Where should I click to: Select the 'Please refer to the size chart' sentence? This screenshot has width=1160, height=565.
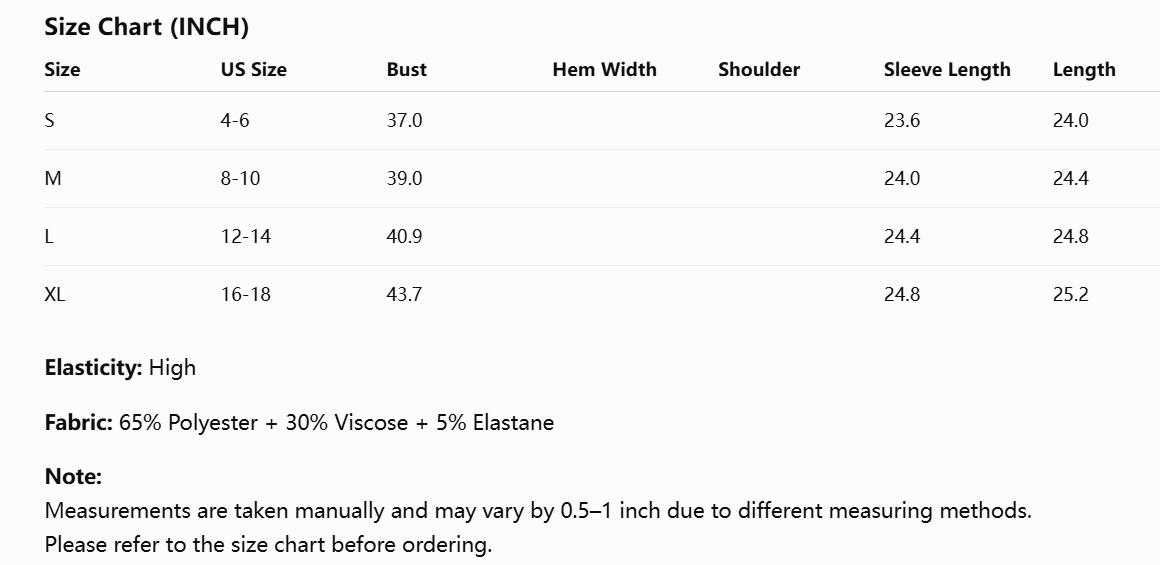click(x=269, y=545)
